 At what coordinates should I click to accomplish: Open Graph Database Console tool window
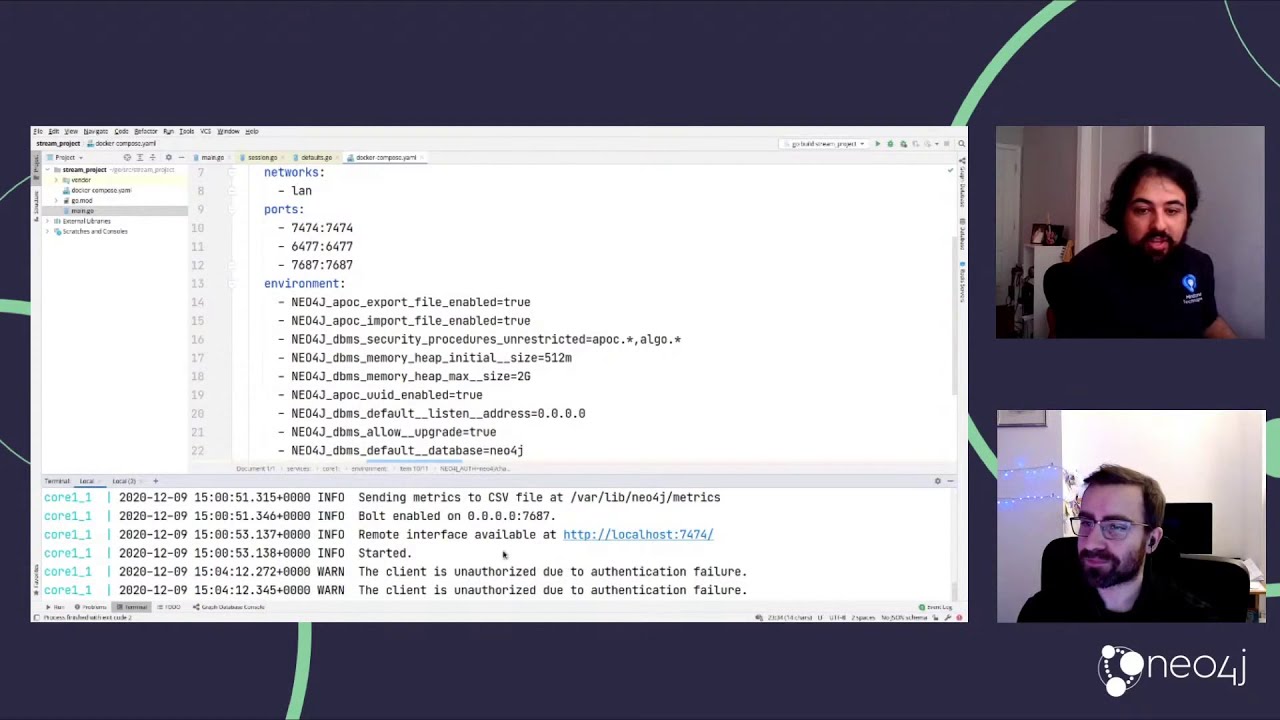[x=229, y=607]
